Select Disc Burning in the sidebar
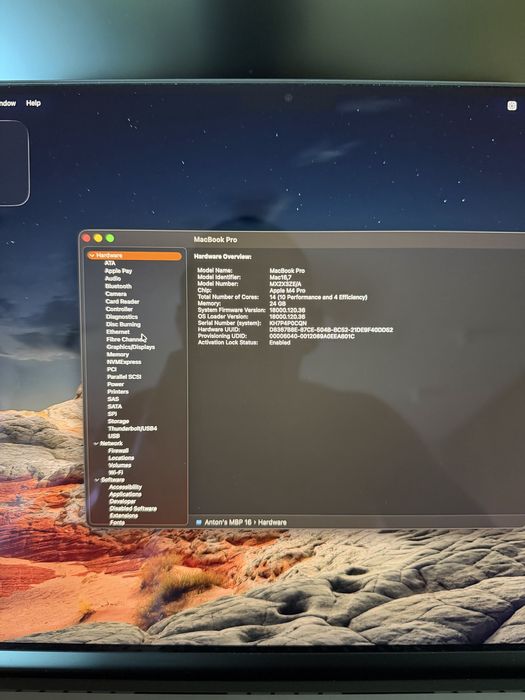Screen dimensions: 525x700 coord(123,324)
